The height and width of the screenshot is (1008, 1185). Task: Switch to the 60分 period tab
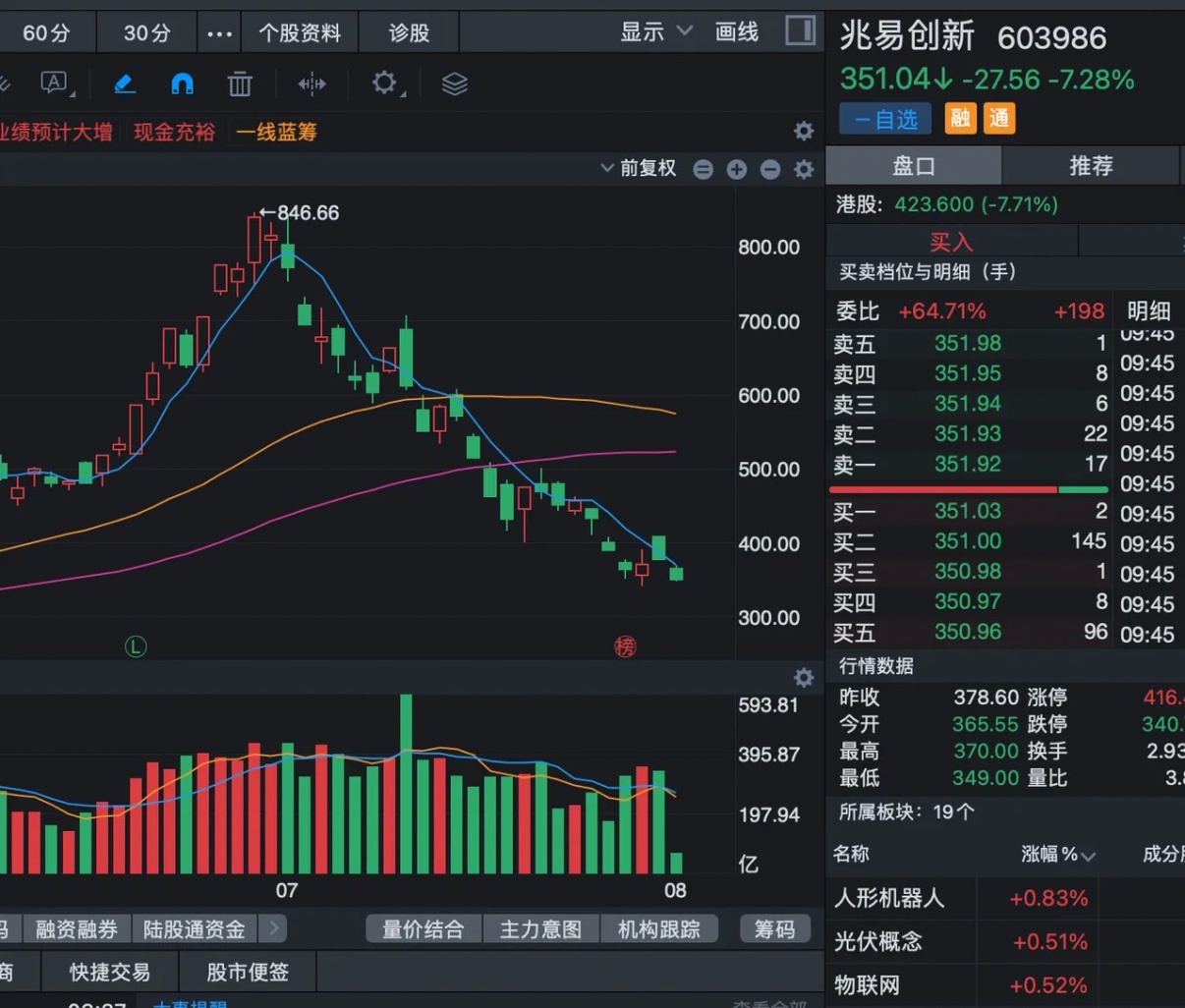pos(46,33)
